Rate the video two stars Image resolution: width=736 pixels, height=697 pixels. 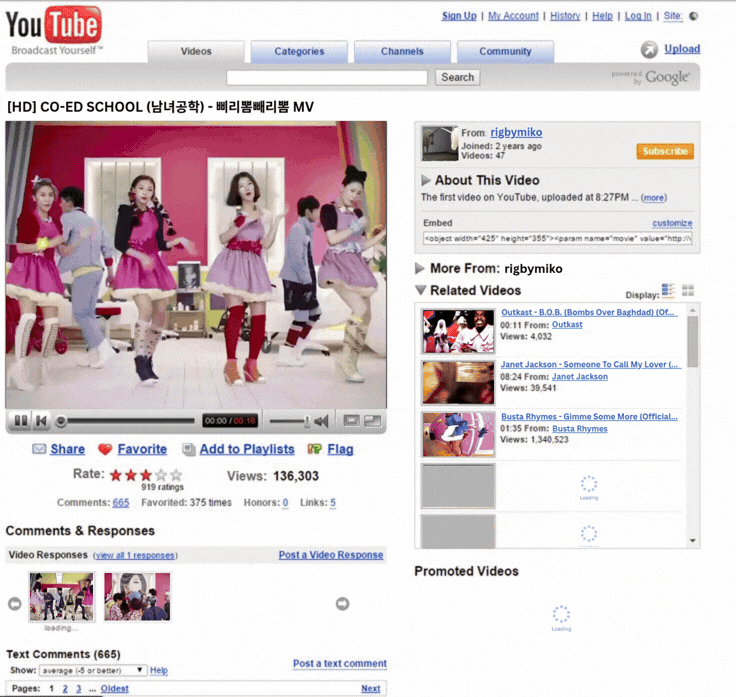(x=131, y=475)
